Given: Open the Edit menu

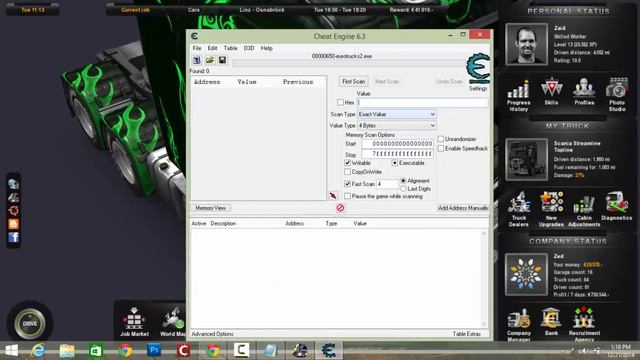Looking at the screenshot, I should point(212,48).
